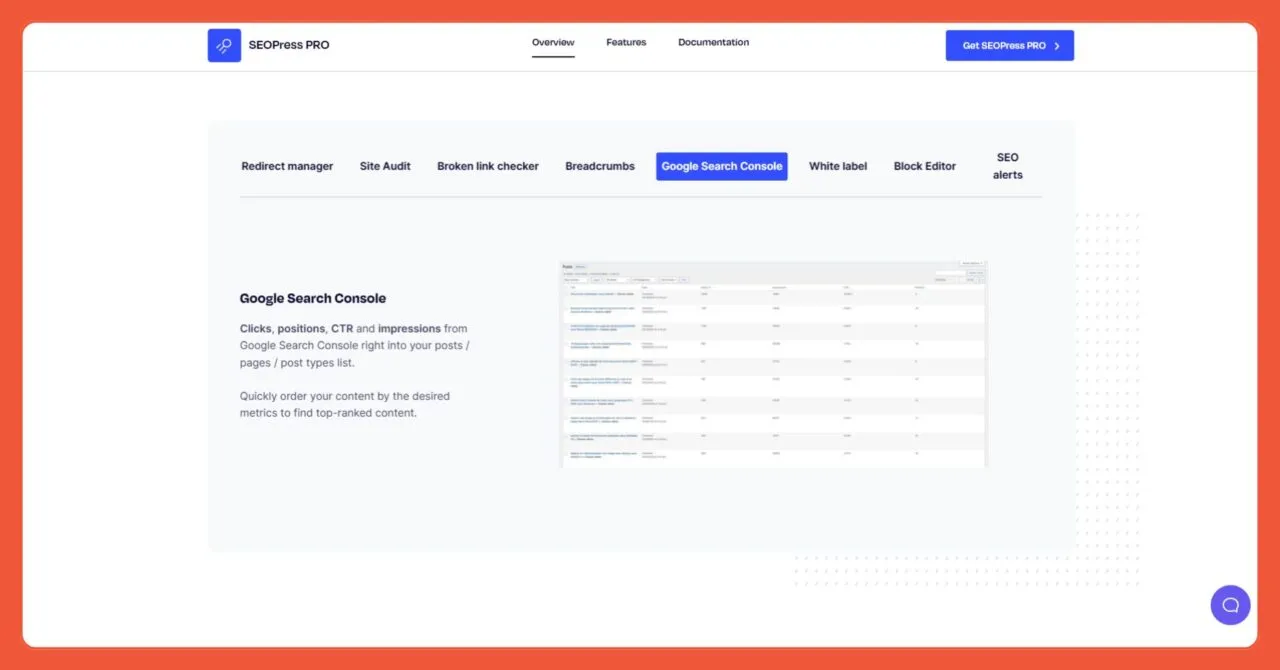Select the SEO alerts tab
The image size is (1280, 670).
click(1007, 166)
